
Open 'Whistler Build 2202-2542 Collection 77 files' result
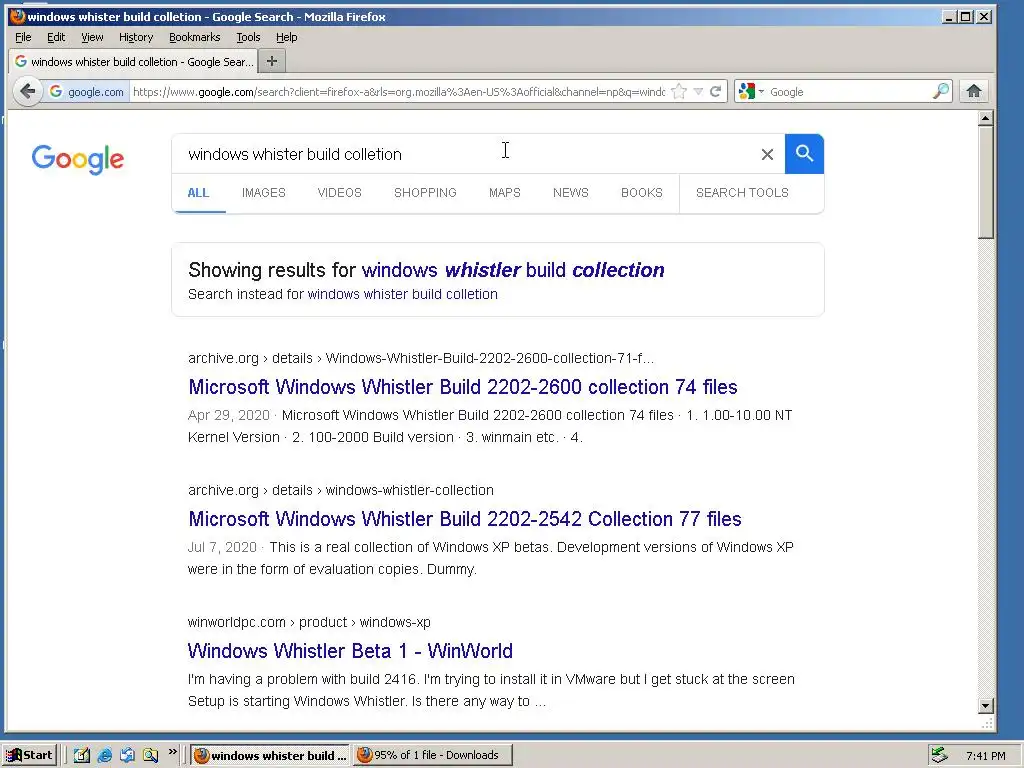click(464, 519)
